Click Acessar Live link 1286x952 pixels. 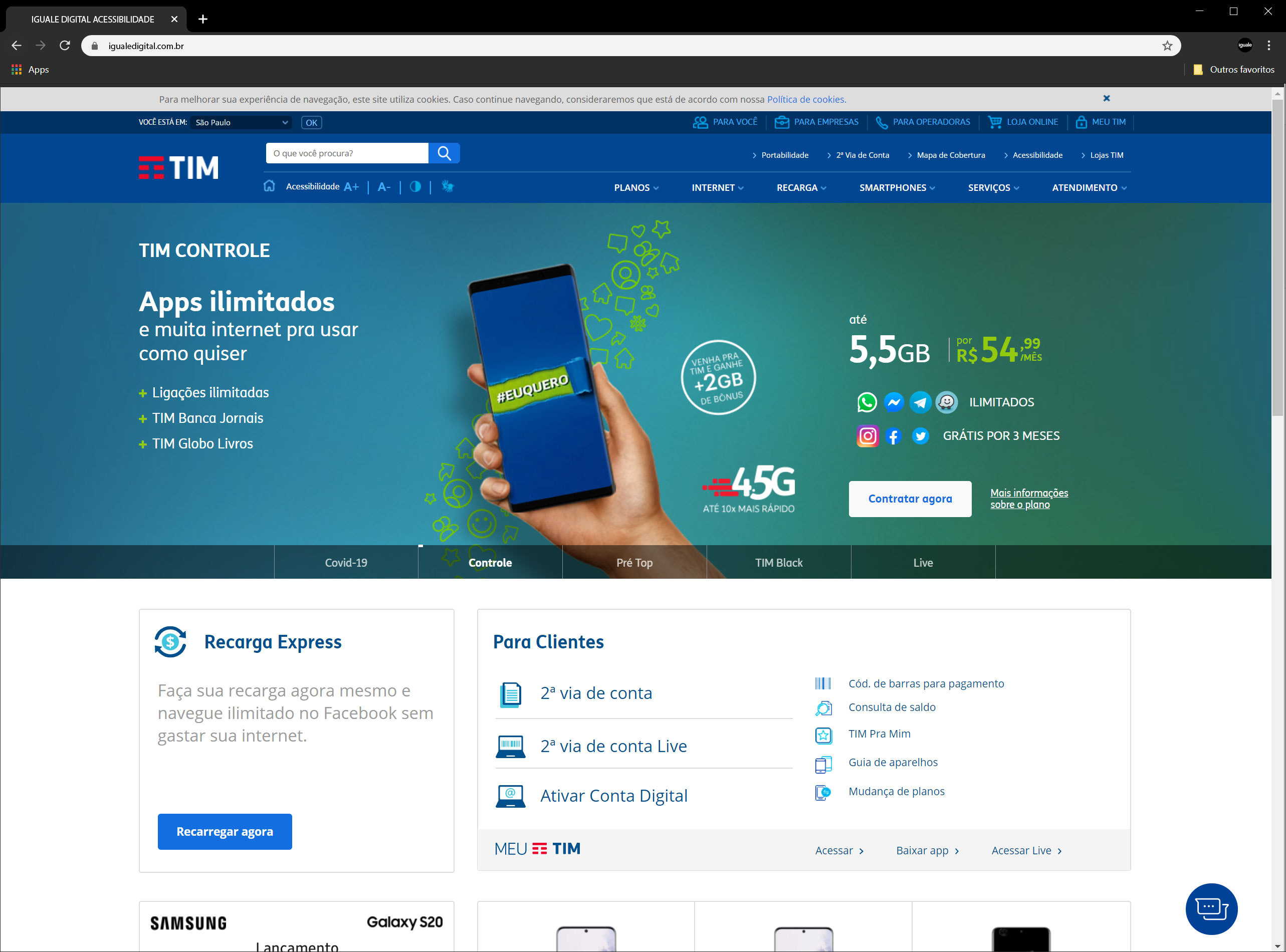tap(1026, 851)
